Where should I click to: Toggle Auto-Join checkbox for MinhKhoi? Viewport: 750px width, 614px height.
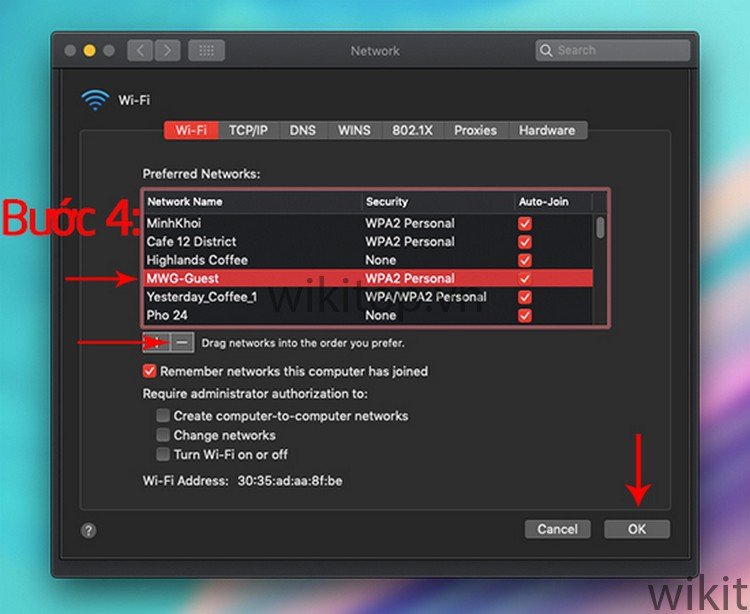tap(525, 224)
